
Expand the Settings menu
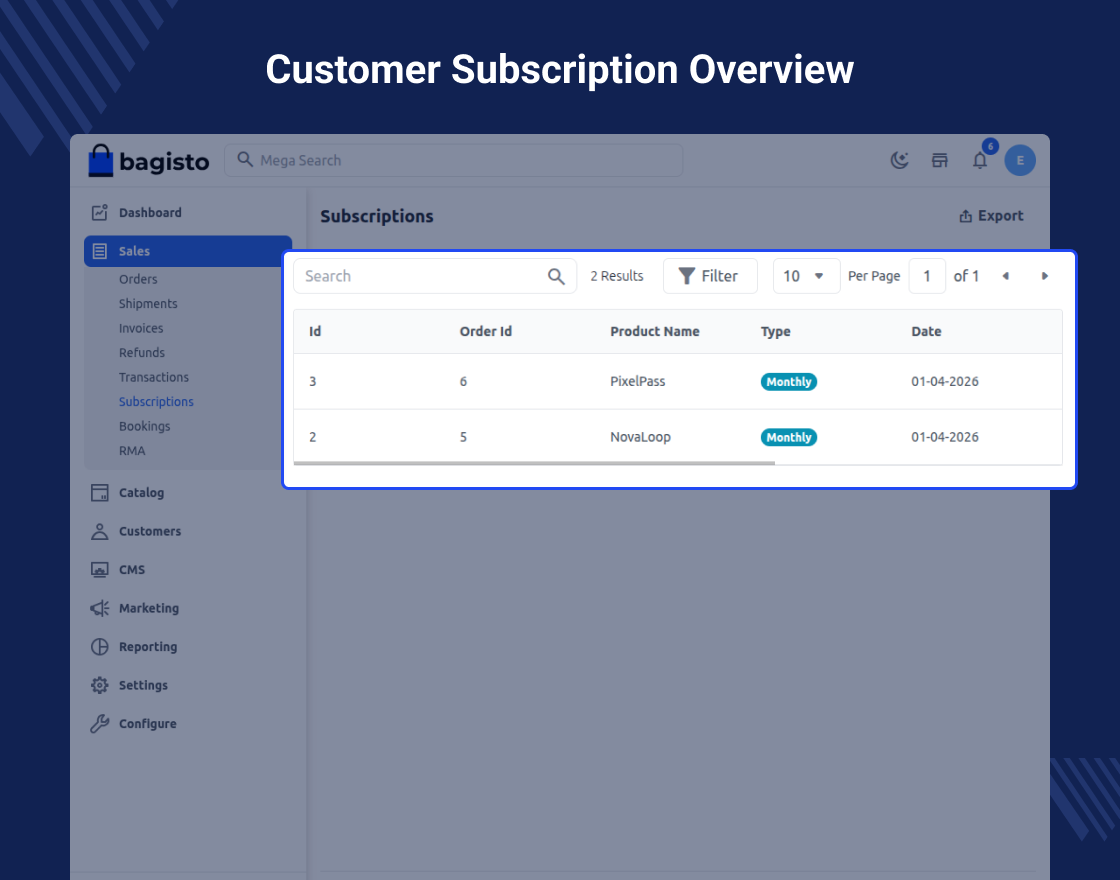pos(143,685)
